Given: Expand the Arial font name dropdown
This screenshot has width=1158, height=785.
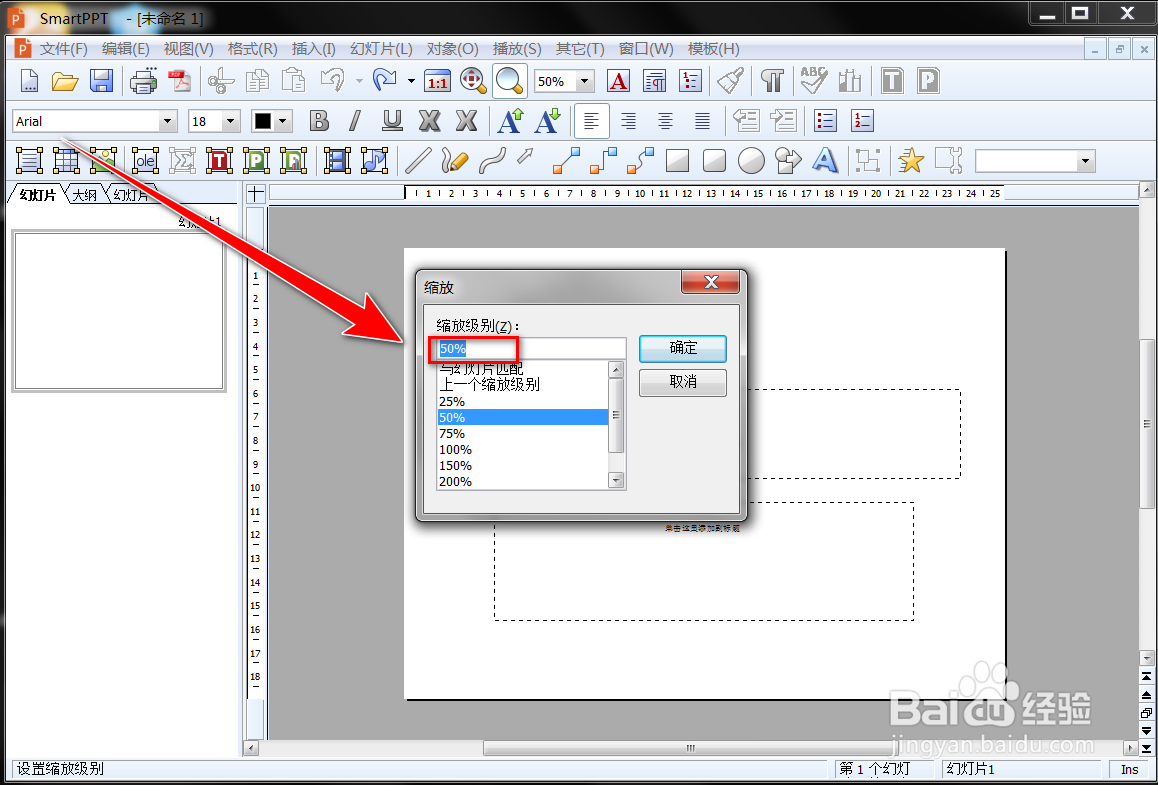Looking at the screenshot, I should [168, 121].
